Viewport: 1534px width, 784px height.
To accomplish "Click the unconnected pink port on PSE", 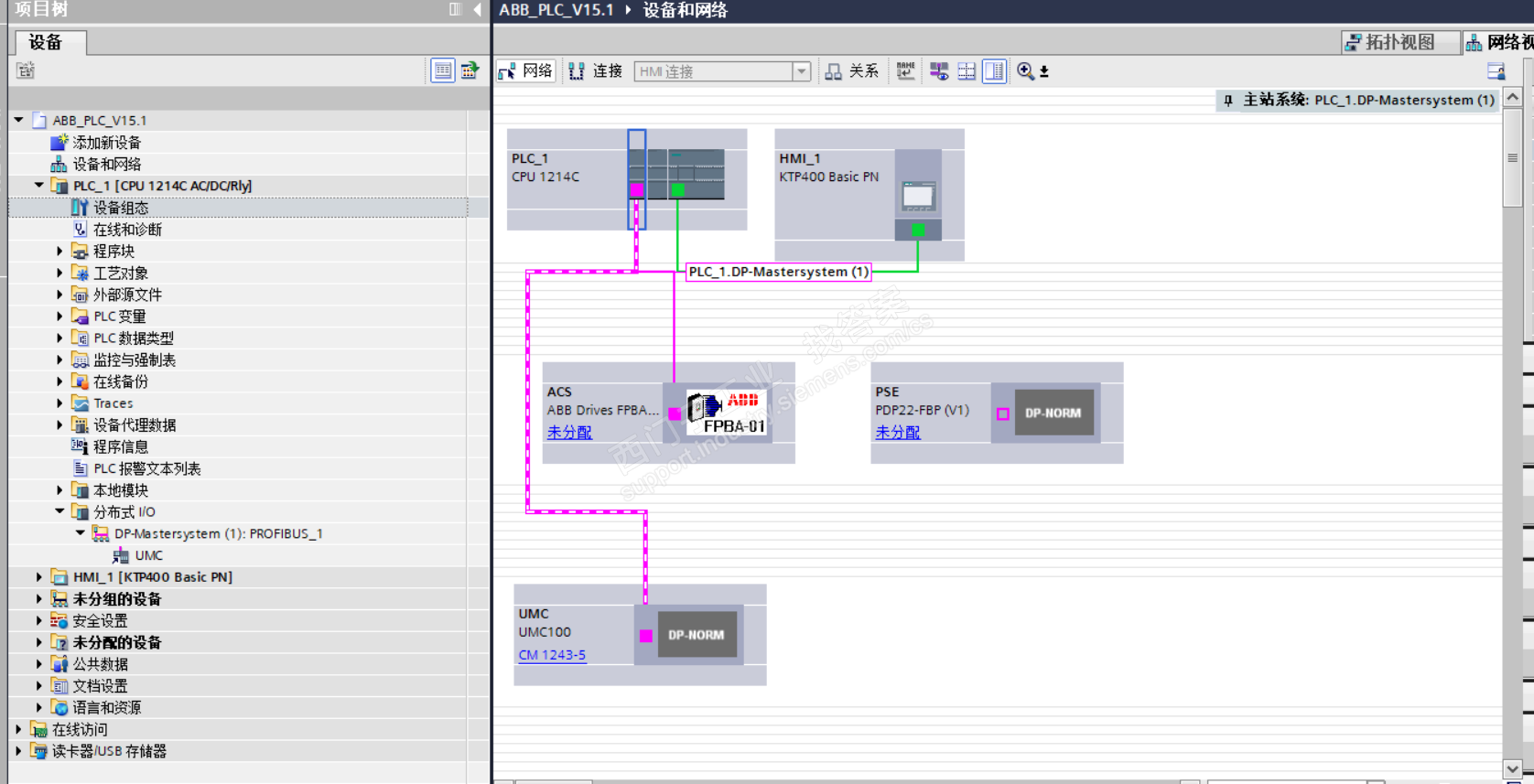I will [x=1003, y=414].
